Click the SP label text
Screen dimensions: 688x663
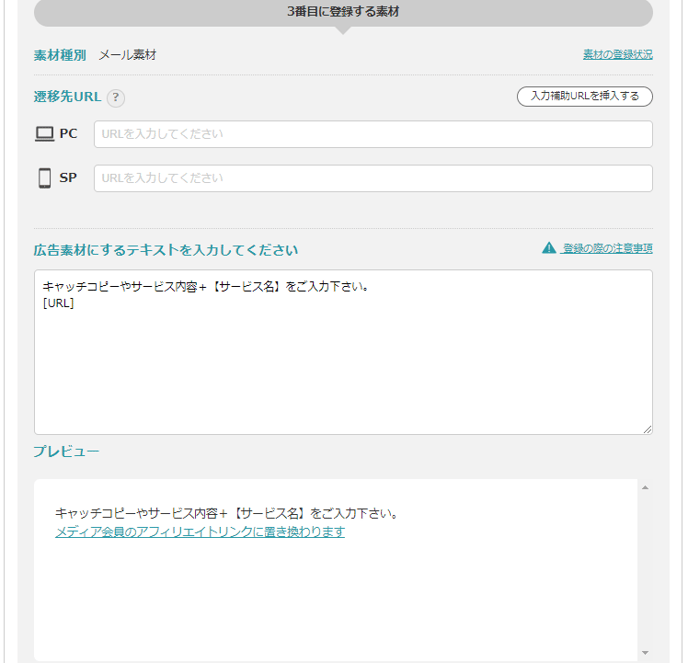[68, 178]
